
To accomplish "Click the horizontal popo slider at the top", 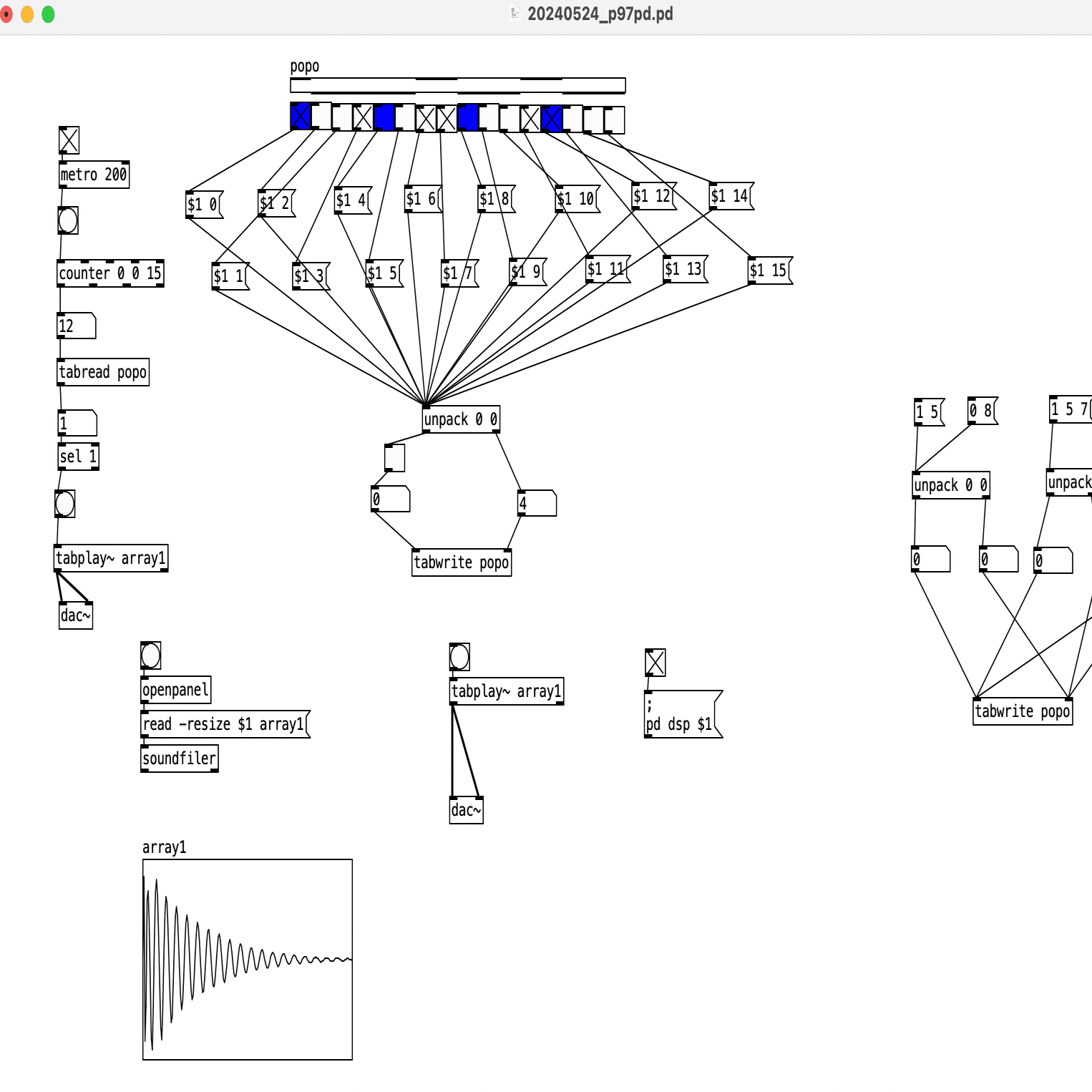I will click(x=458, y=85).
